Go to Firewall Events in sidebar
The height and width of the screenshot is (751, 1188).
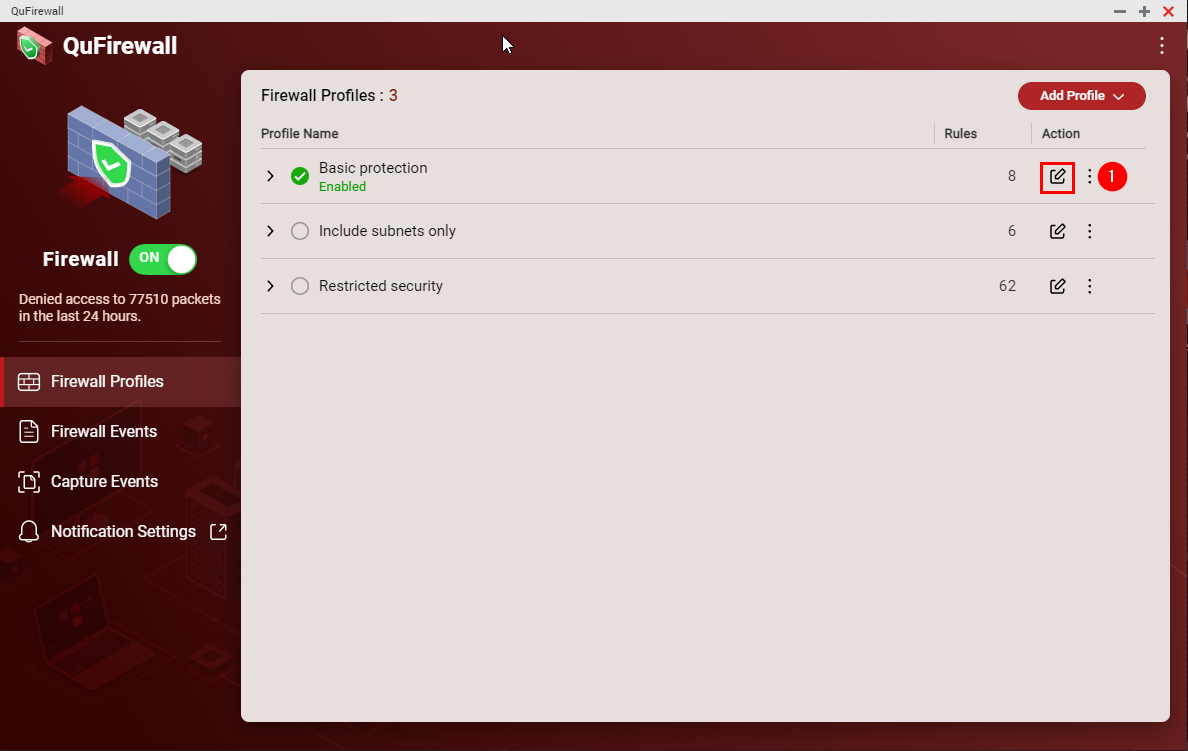tap(104, 432)
